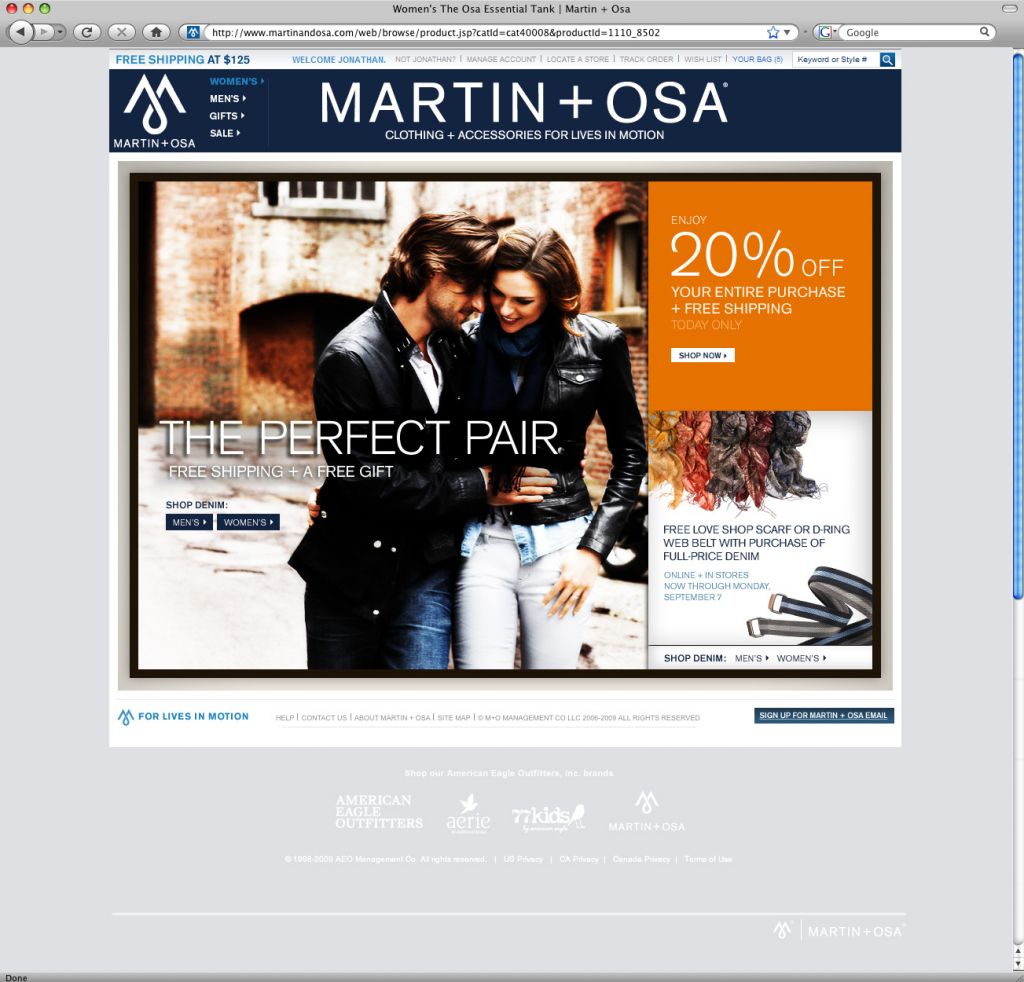This screenshot has width=1024, height=982.
Task: Click the magnifier in Google search box
Action: (x=985, y=31)
